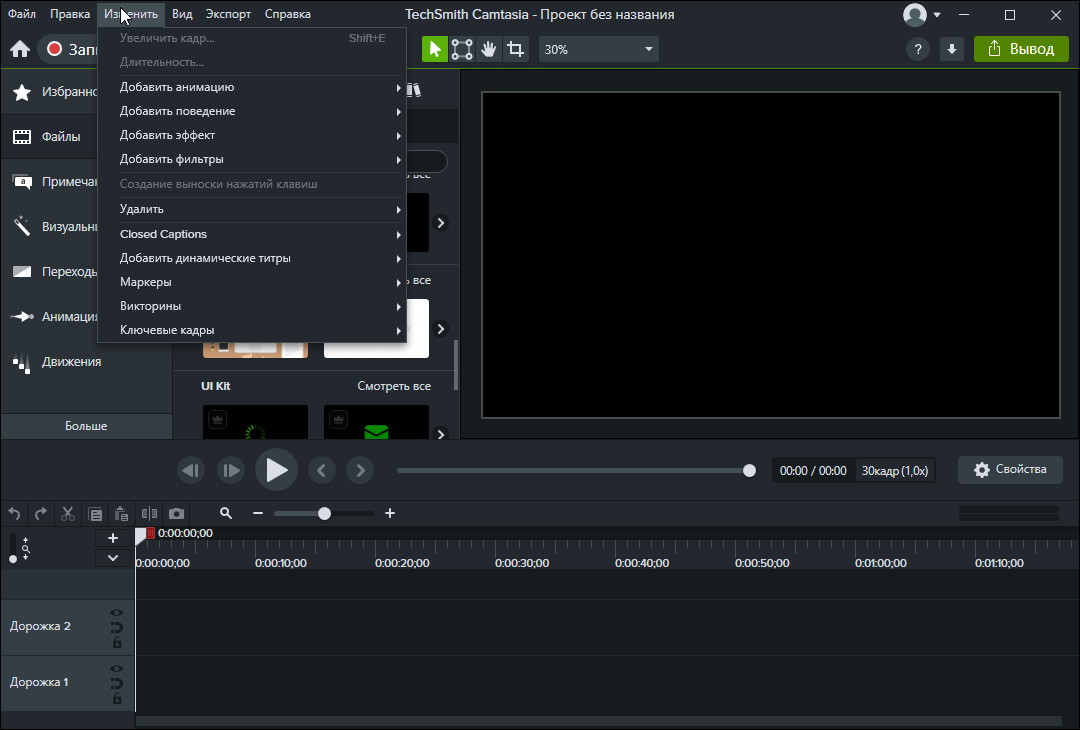The height and width of the screenshot is (730, 1080).
Task: Toggle the magnet on Дорожка 2
Action: tap(117, 627)
